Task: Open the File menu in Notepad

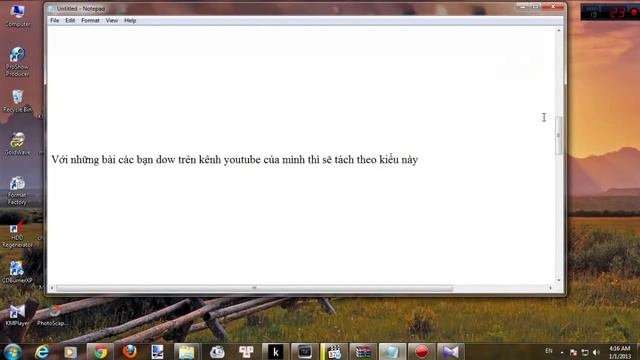Action: click(54, 20)
